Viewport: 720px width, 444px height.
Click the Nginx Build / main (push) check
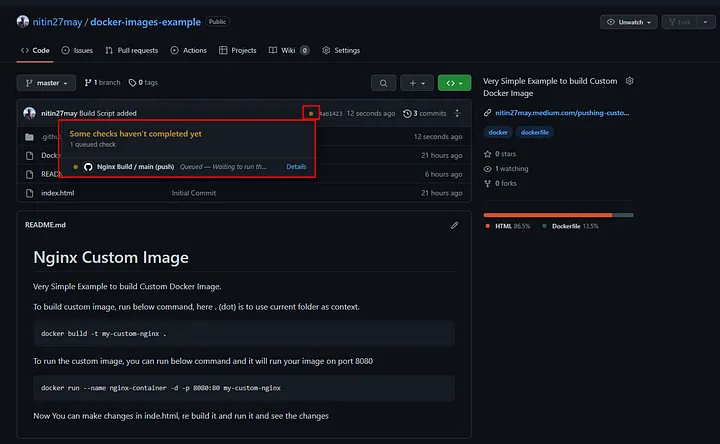pyautogui.click(x=135, y=167)
